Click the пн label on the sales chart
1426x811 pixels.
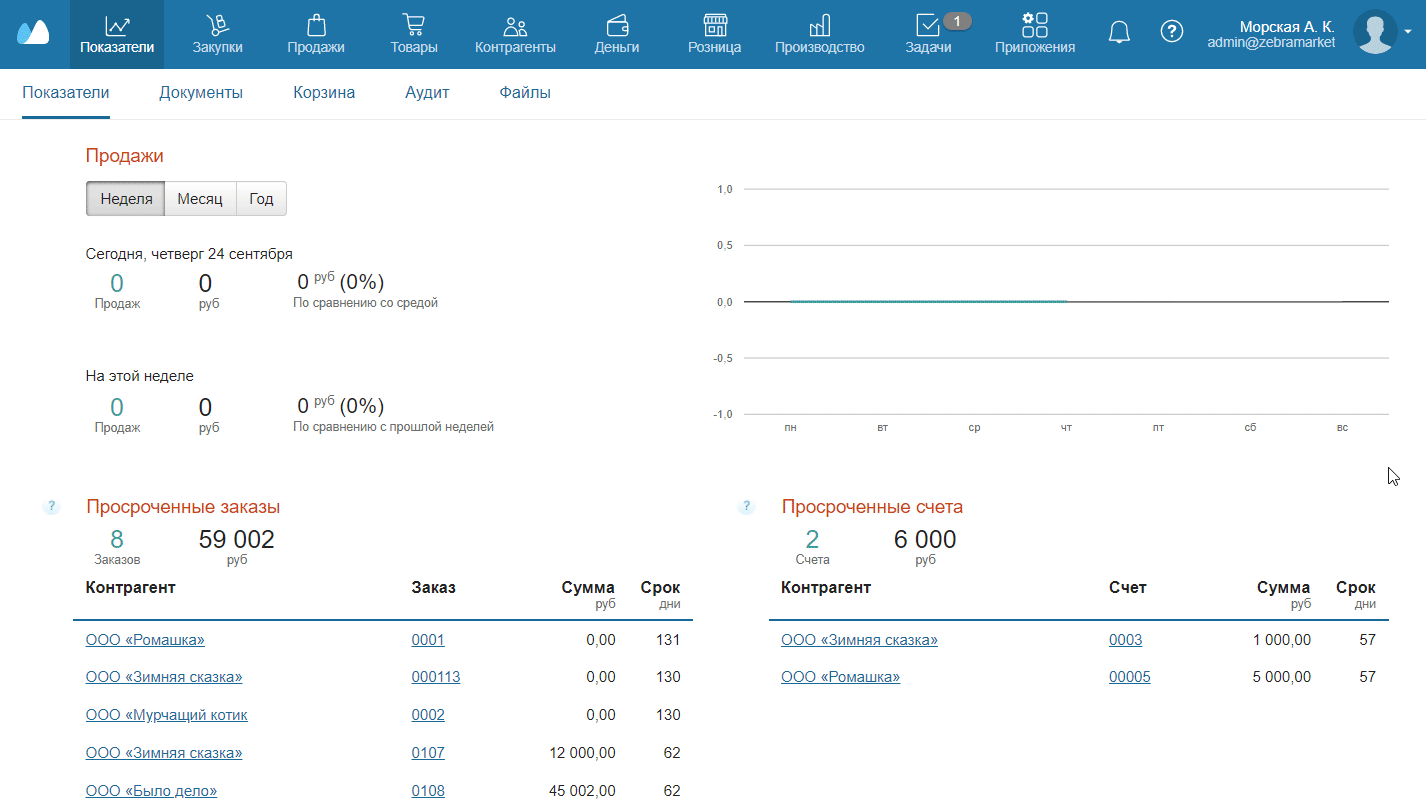791,427
